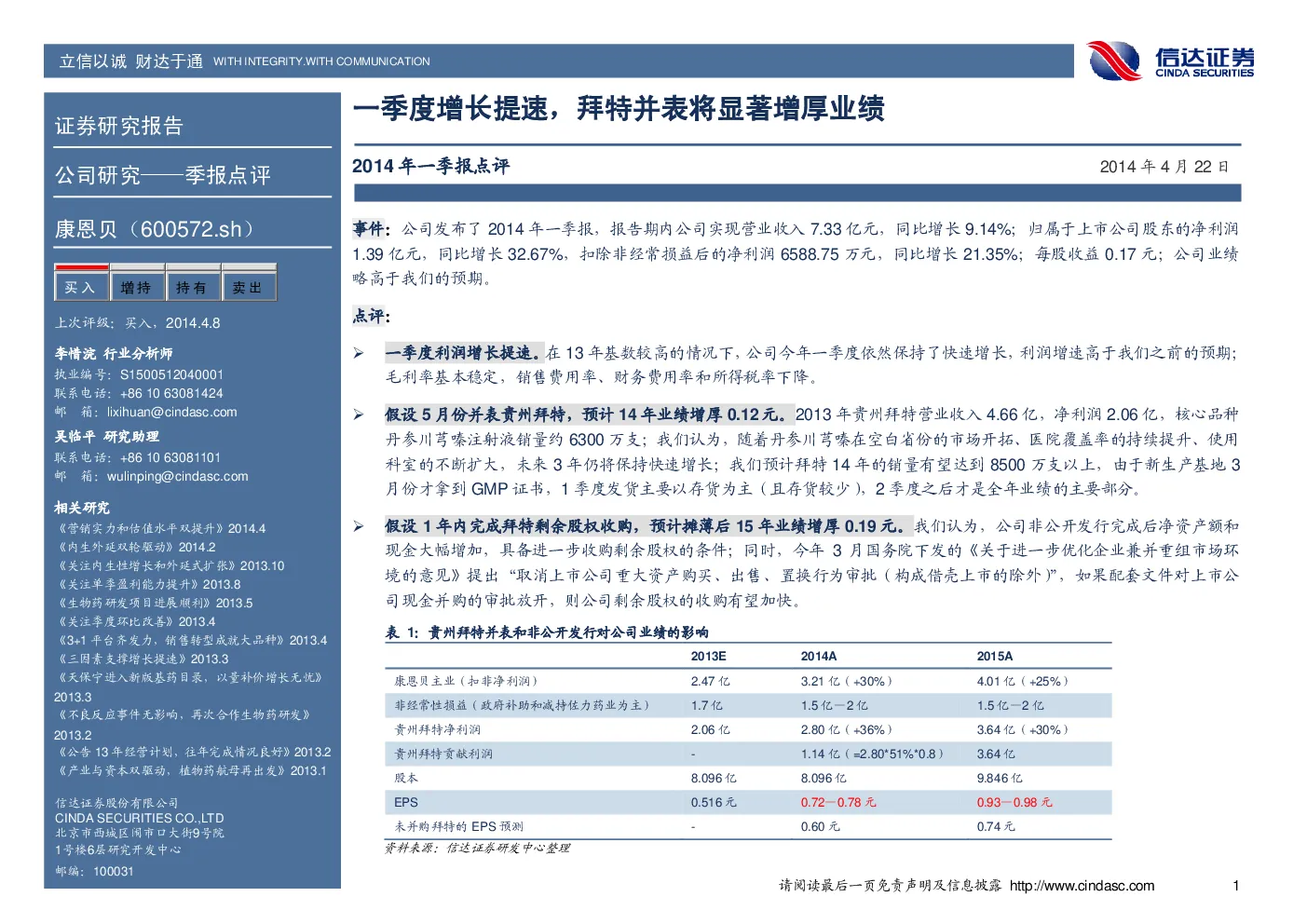Click license number S1500512040001

[171, 374]
